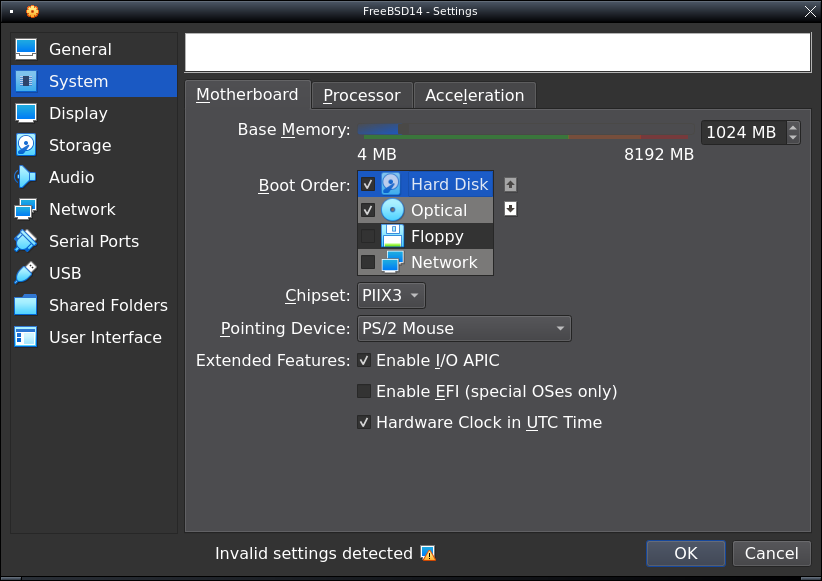
Task: Decrease base memory with the spinner down arrow
Action: pyautogui.click(x=793, y=137)
